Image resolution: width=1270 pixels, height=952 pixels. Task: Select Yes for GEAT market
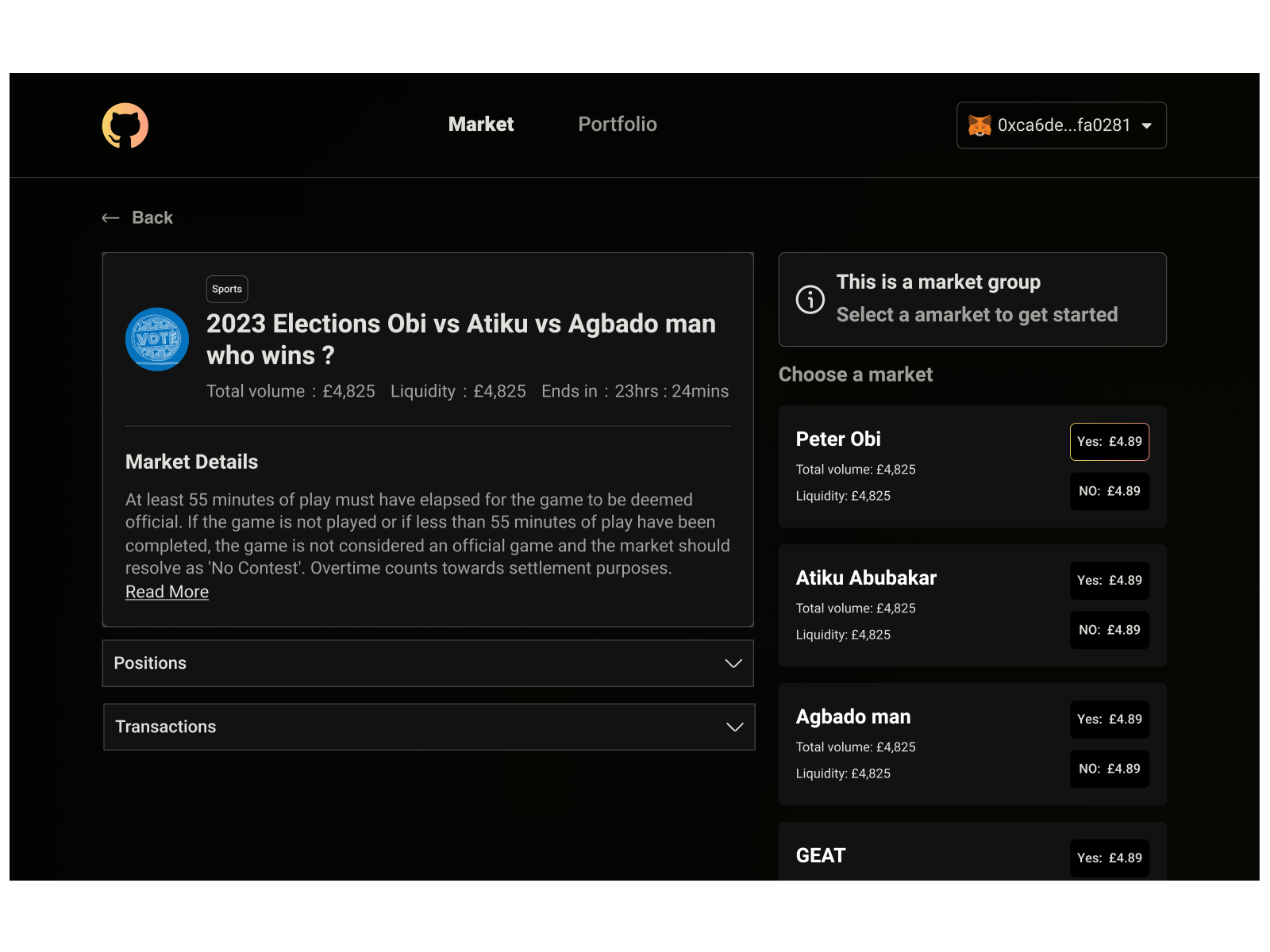point(1109,858)
